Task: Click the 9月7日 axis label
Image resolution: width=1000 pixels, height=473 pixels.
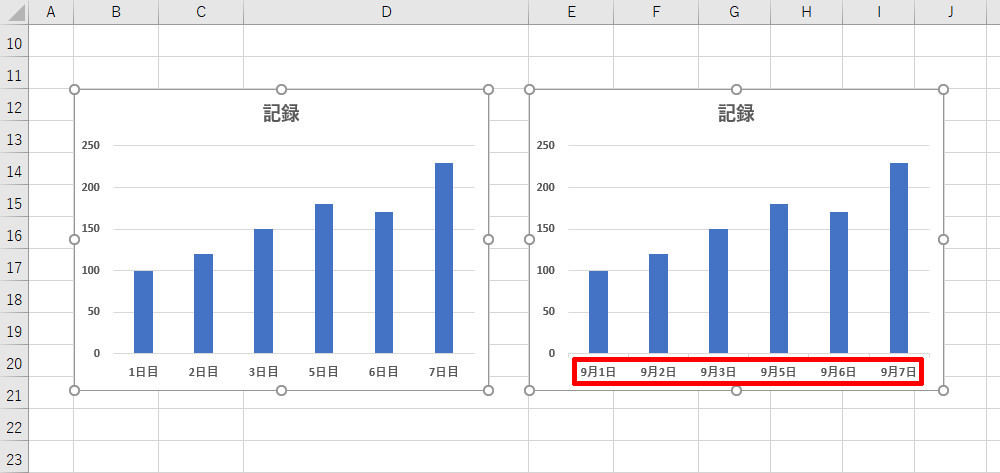Action: [x=899, y=372]
